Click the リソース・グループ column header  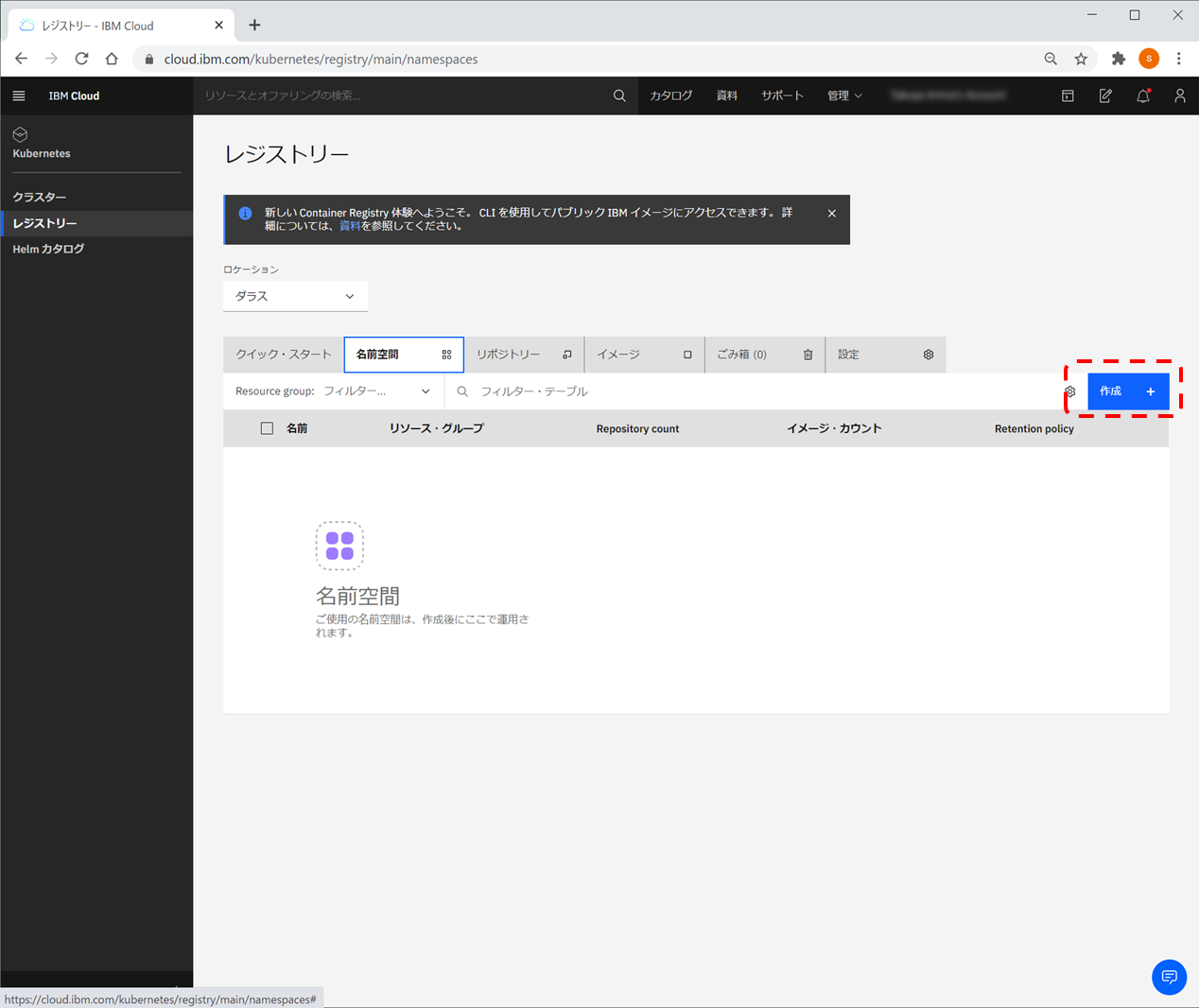click(436, 428)
